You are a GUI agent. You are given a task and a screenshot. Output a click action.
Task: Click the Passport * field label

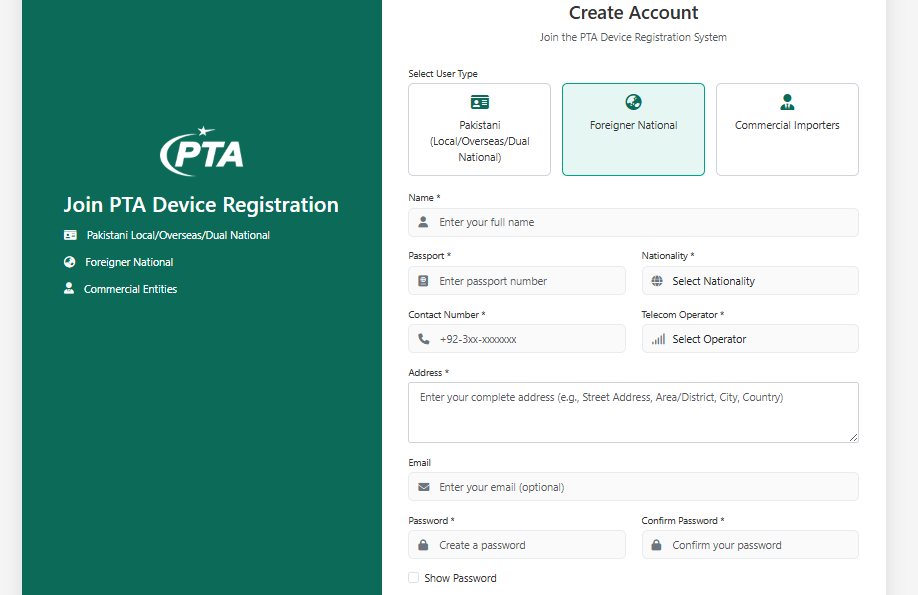tap(430, 256)
